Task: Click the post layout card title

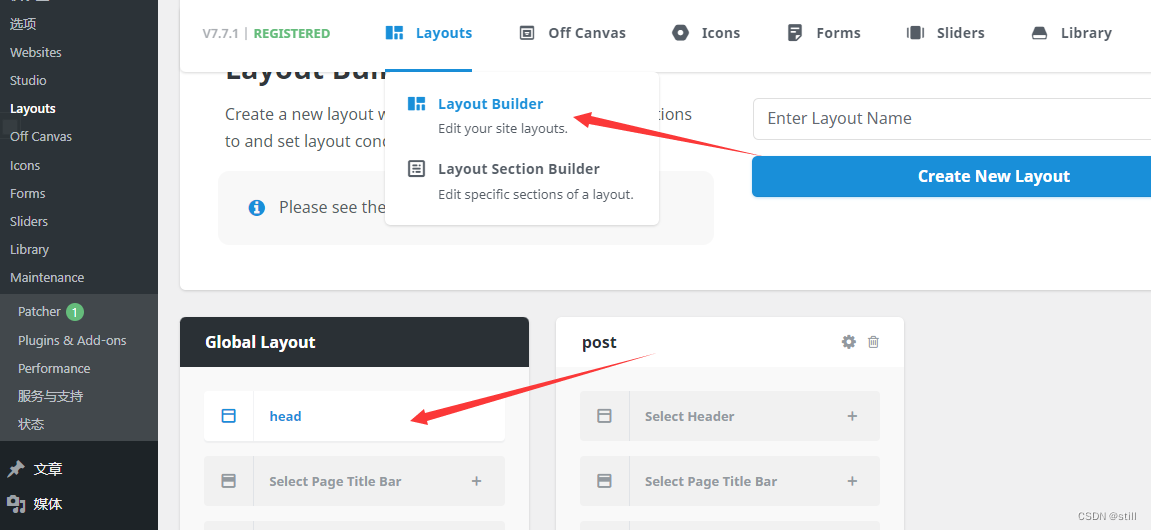Action: [599, 342]
